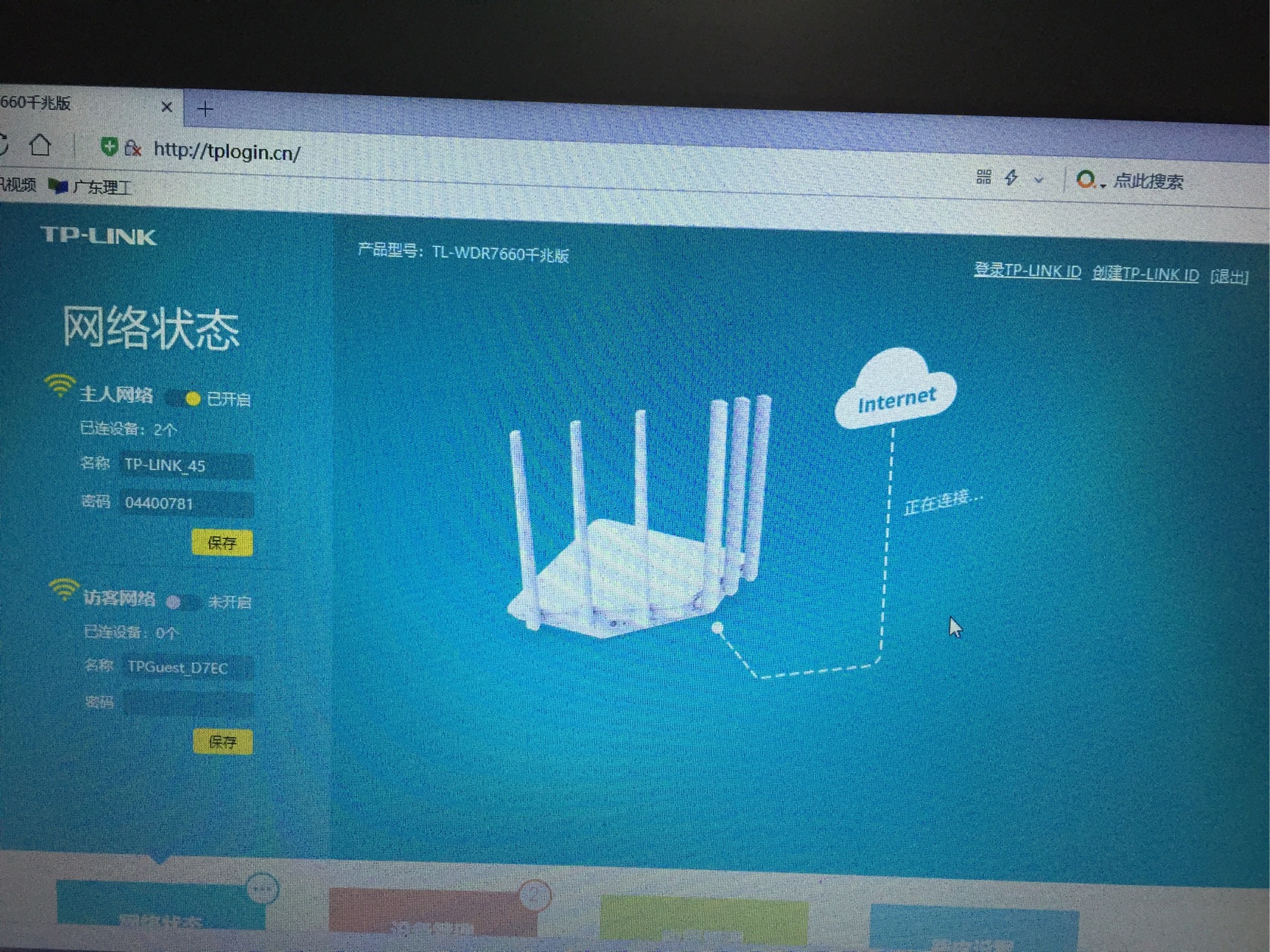1270x952 pixels.
Task: Click the Internet cloud icon
Action: 895,388
